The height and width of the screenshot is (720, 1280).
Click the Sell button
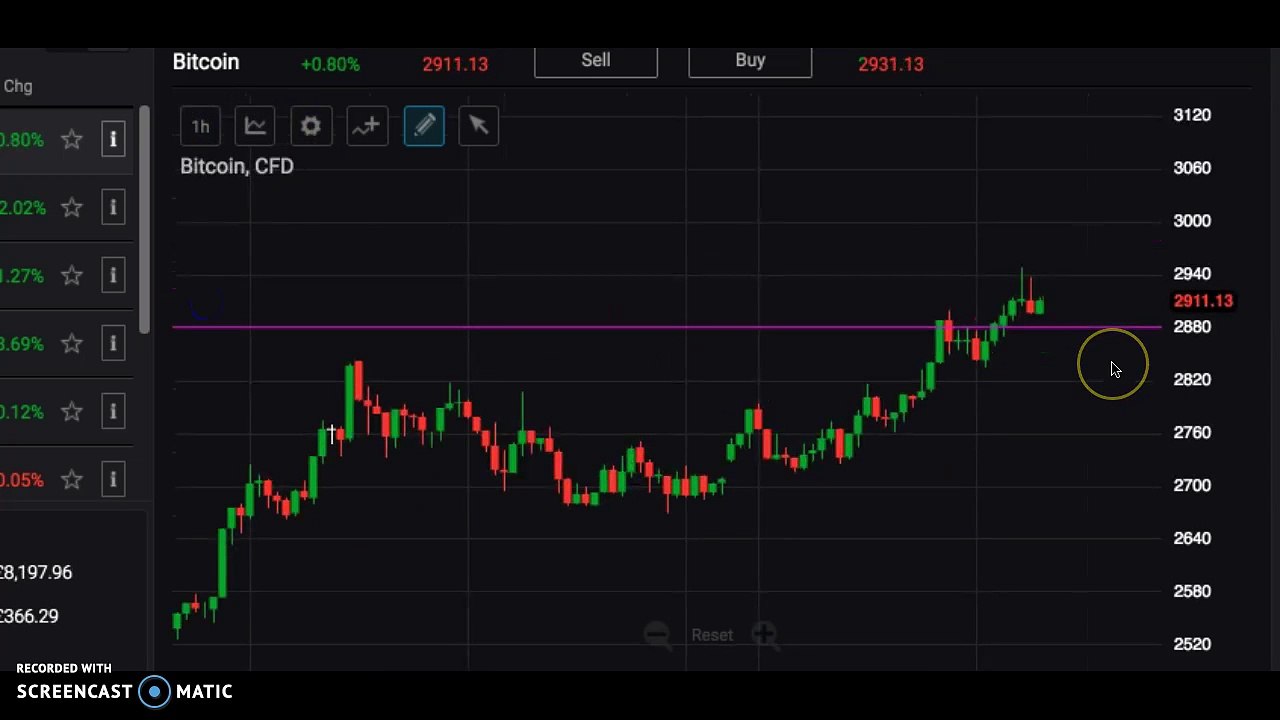click(x=596, y=61)
